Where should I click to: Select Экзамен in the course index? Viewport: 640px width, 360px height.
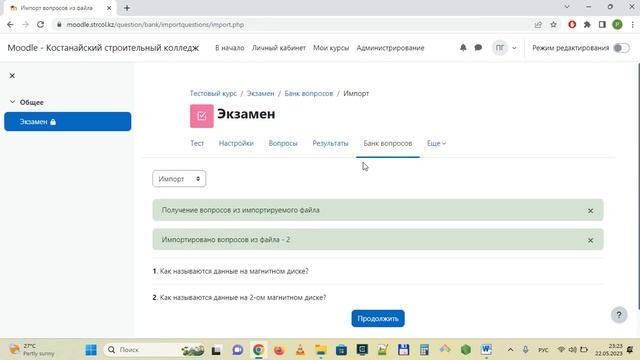(x=68, y=122)
